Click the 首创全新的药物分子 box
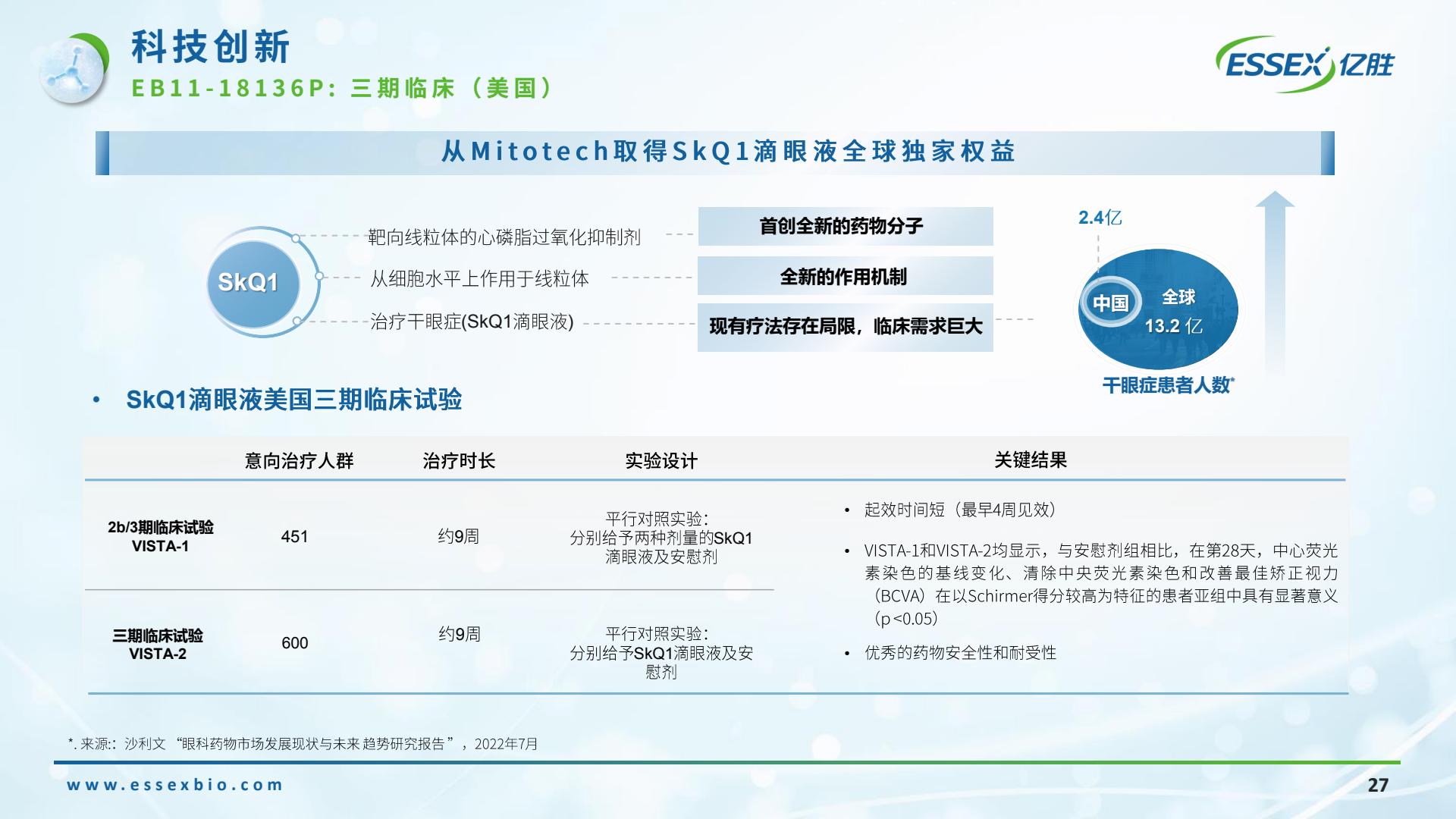 (846, 226)
